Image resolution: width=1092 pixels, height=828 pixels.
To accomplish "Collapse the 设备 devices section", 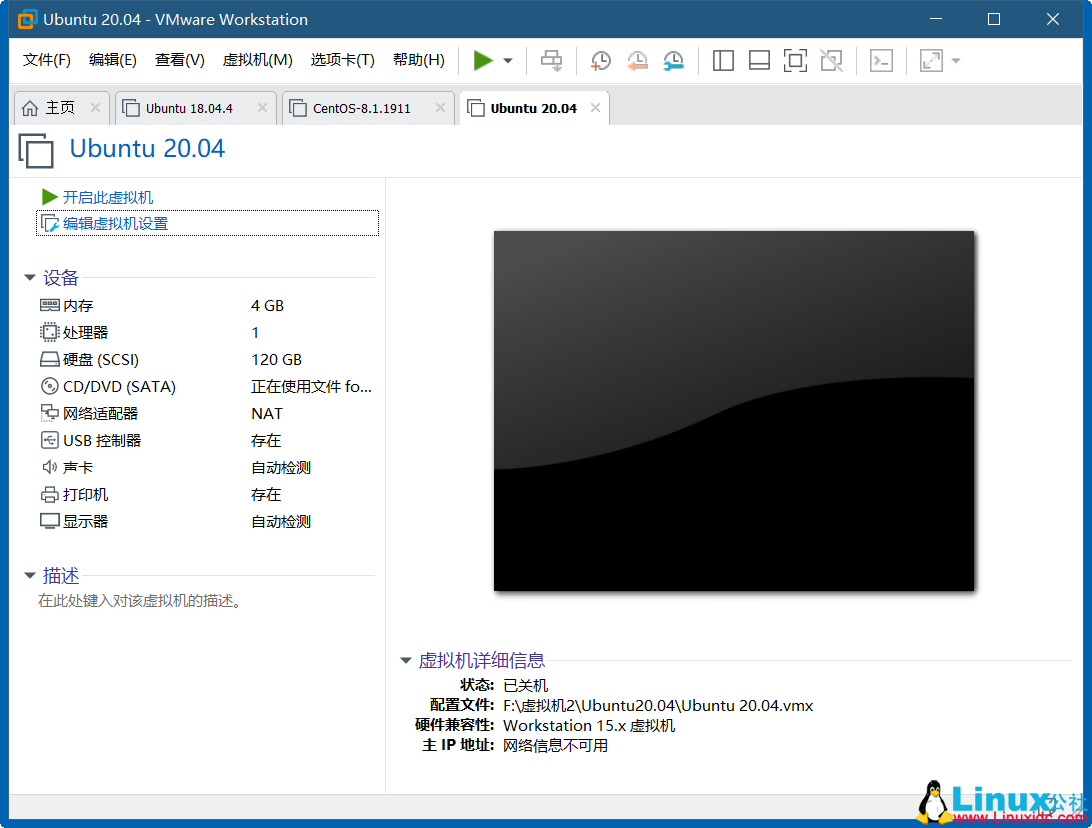I will tap(30, 278).
